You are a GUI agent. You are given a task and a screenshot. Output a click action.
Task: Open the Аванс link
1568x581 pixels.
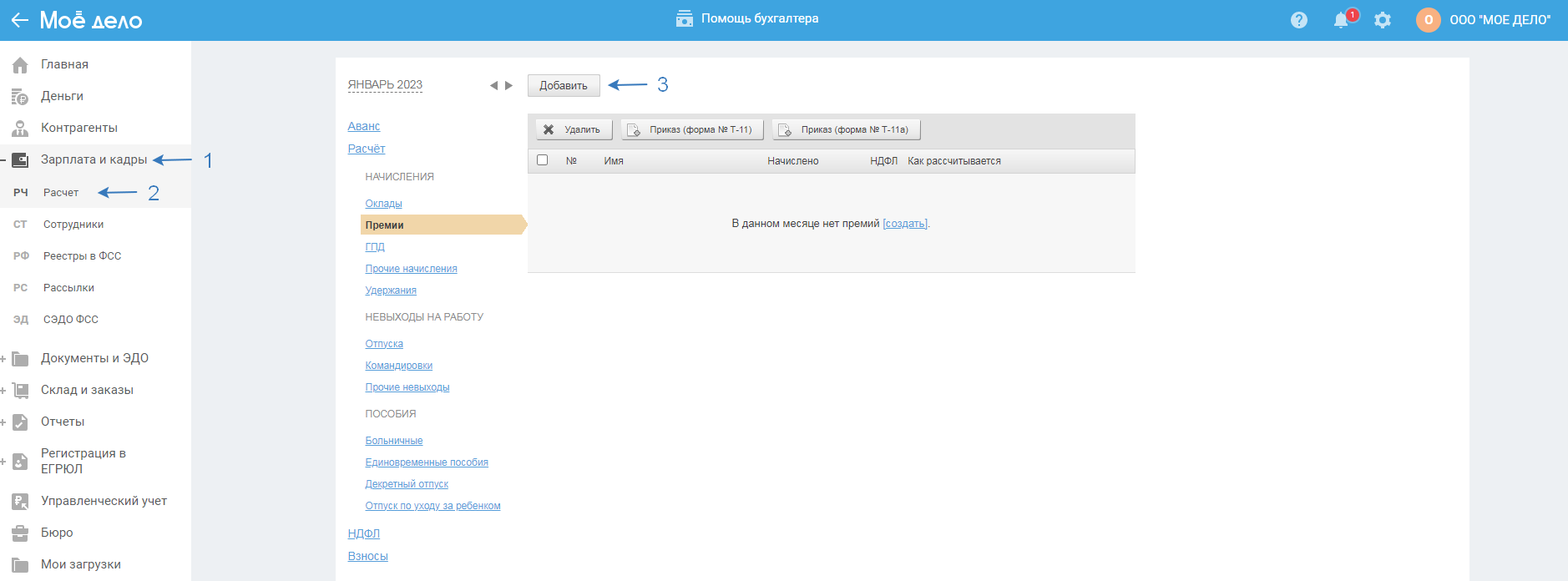[x=364, y=126]
